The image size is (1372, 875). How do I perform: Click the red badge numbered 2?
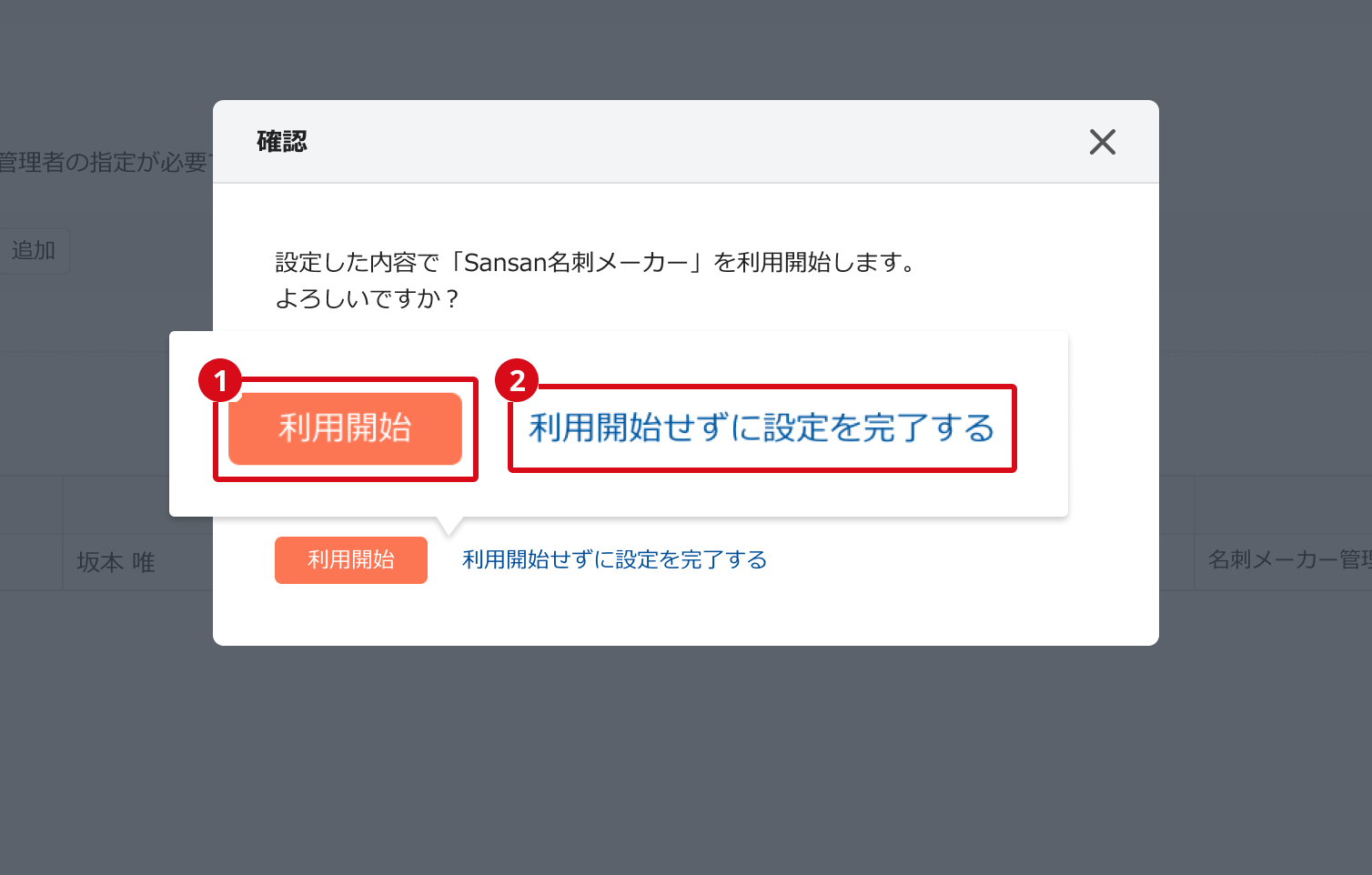point(517,380)
